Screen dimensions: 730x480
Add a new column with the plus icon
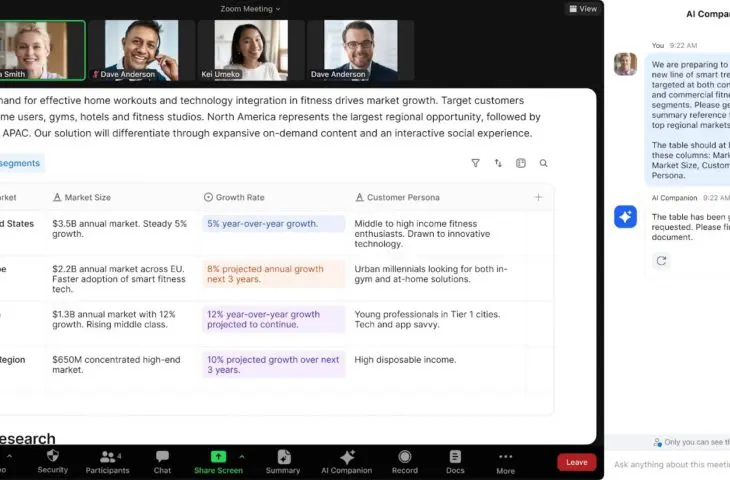538,198
